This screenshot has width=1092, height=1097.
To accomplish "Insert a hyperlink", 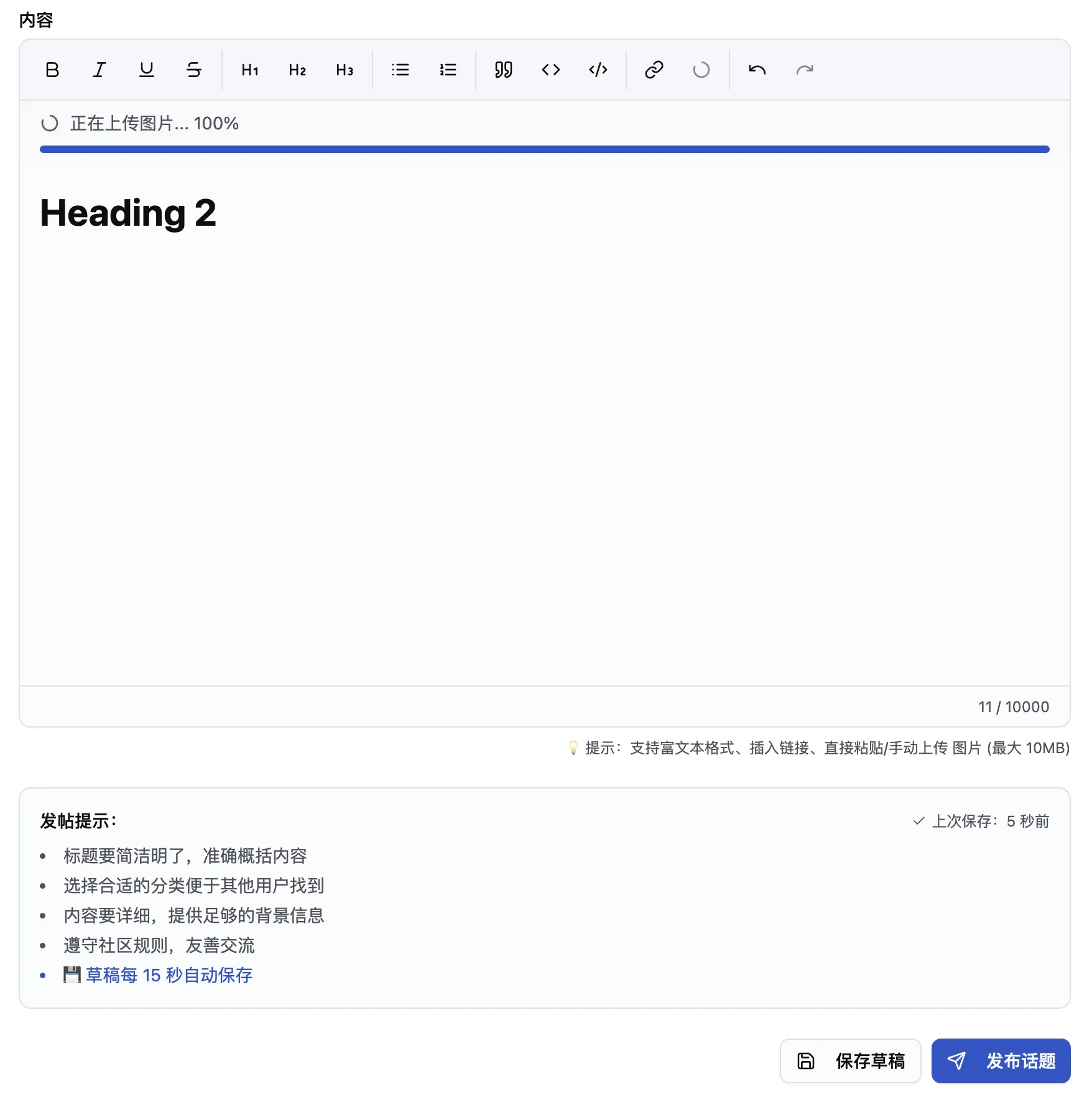I will tap(654, 70).
